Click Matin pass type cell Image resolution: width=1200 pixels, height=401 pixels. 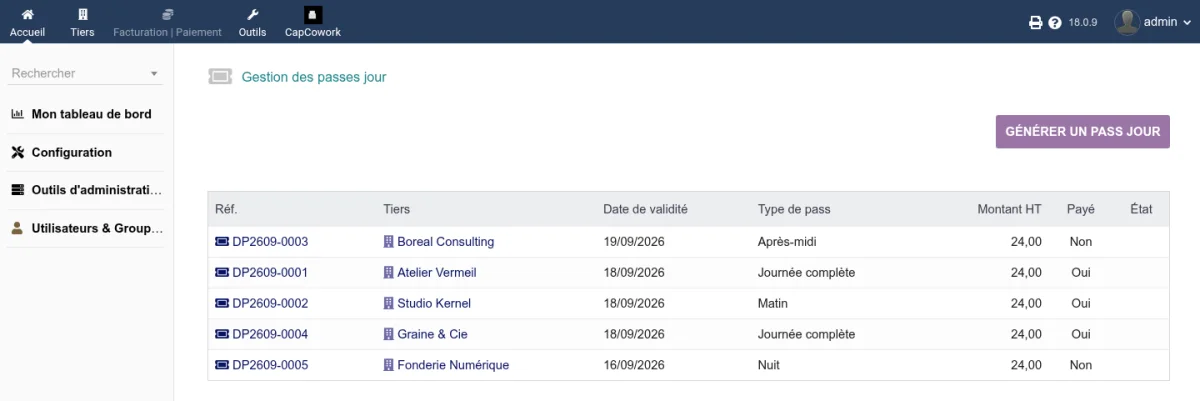coord(773,303)
